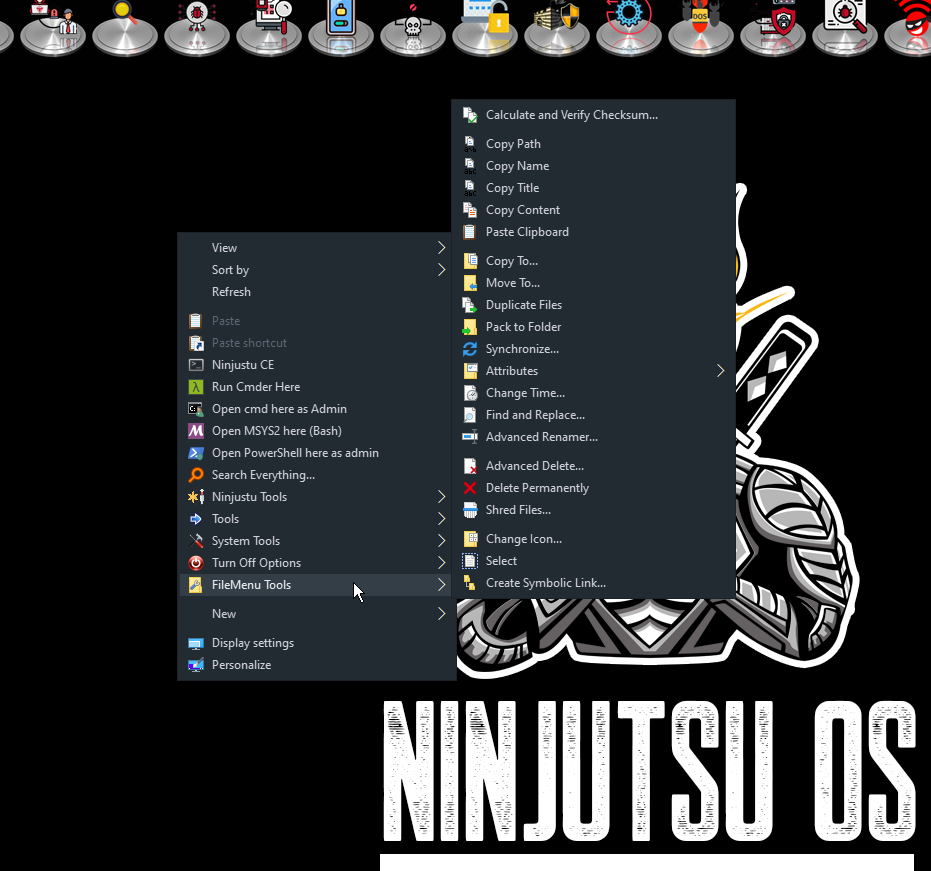Open Advanced Delete...
931x871 pixels.
tap(593, 465)
